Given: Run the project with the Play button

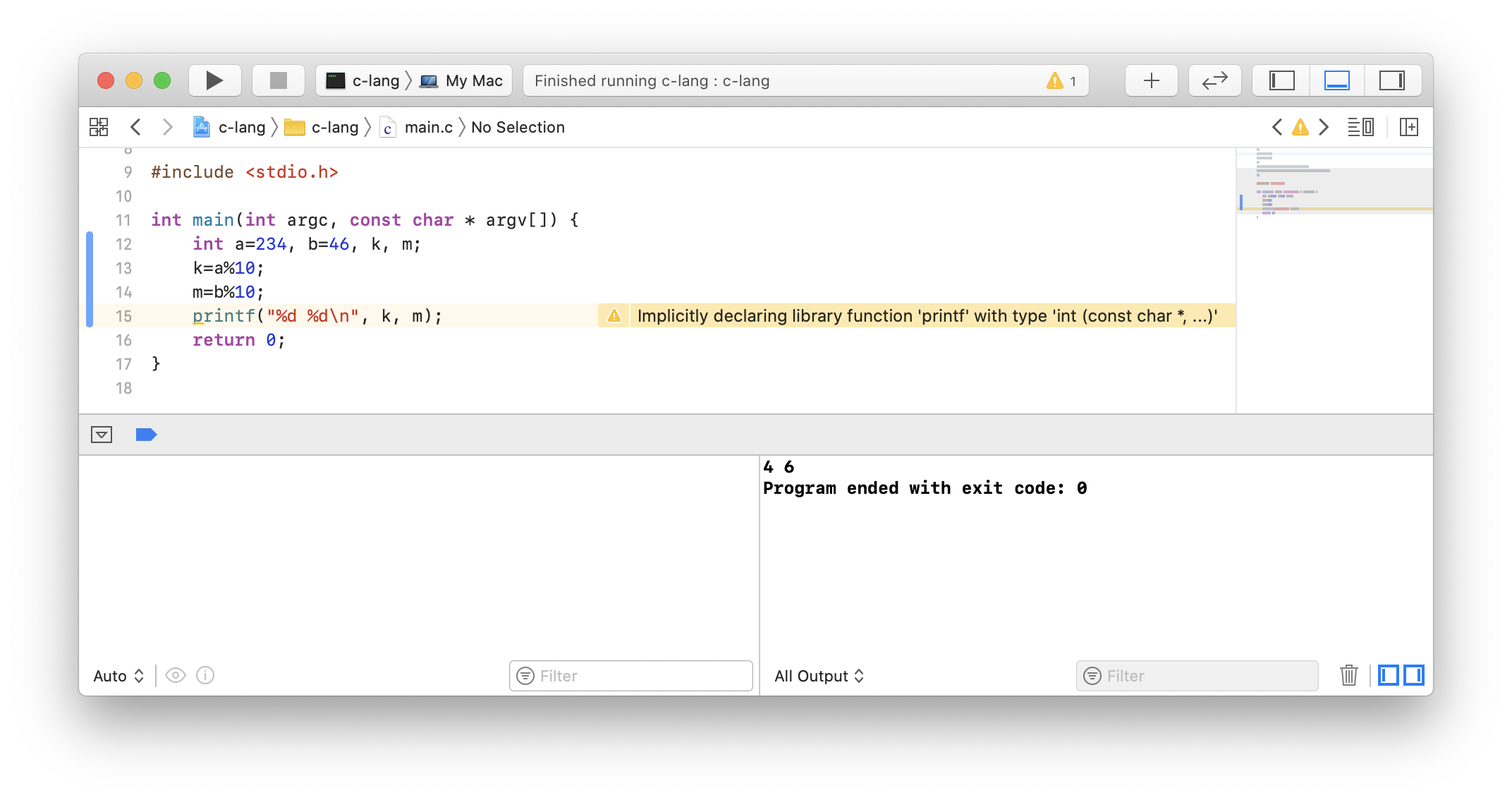Looking at the screenshot, I should tap(214, 80).
